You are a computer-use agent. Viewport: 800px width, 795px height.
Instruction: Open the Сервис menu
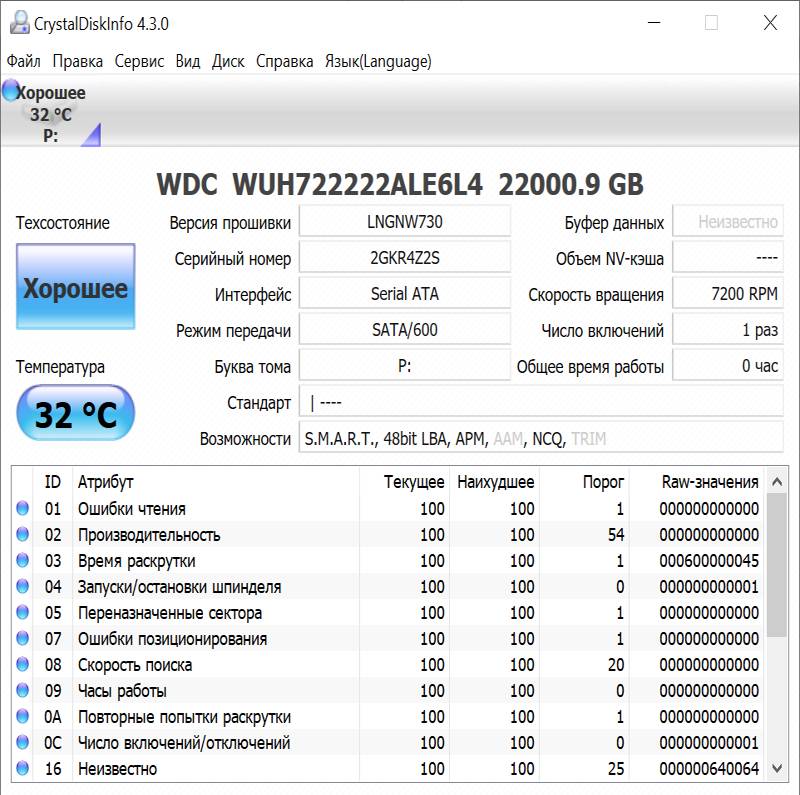(139, 61)
